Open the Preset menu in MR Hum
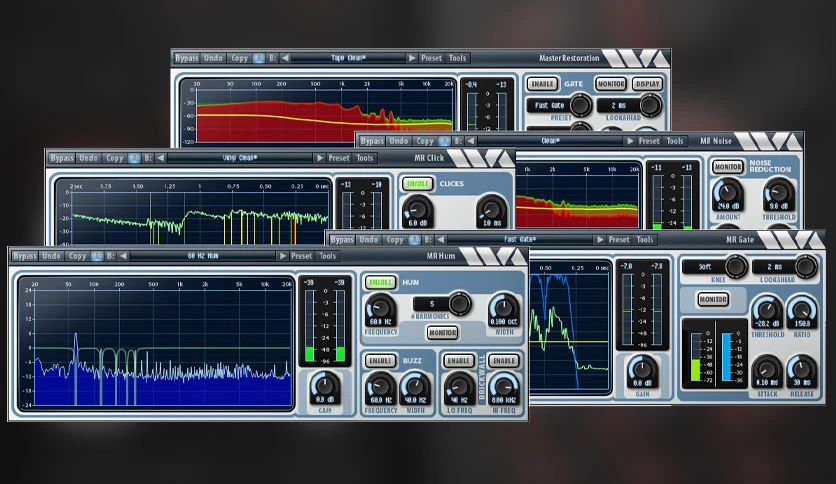836x484 pixels. 301,256
